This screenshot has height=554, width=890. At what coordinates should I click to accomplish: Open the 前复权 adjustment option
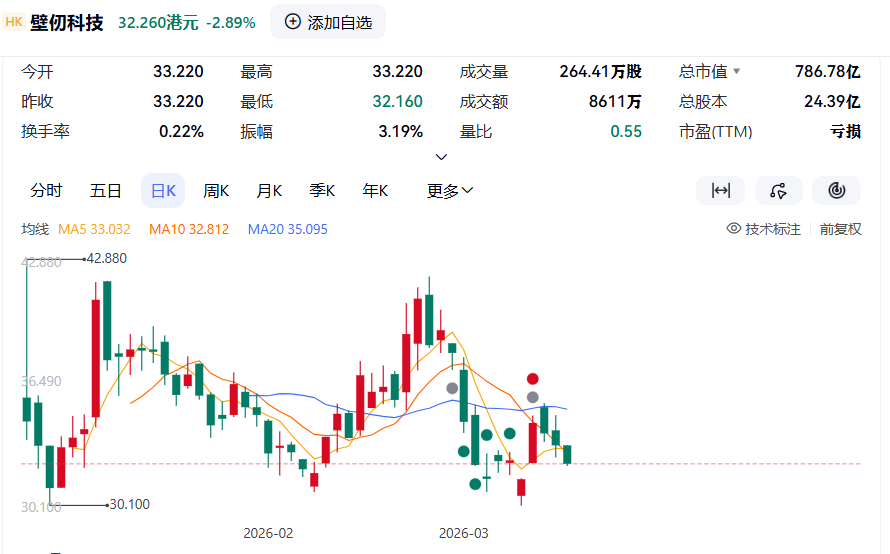pyautogui.click(x=841, y=229)
